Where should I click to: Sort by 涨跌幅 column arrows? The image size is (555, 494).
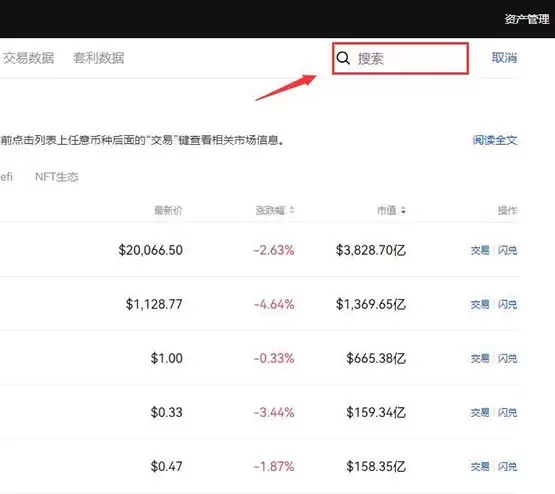click(x=292, y=211)
